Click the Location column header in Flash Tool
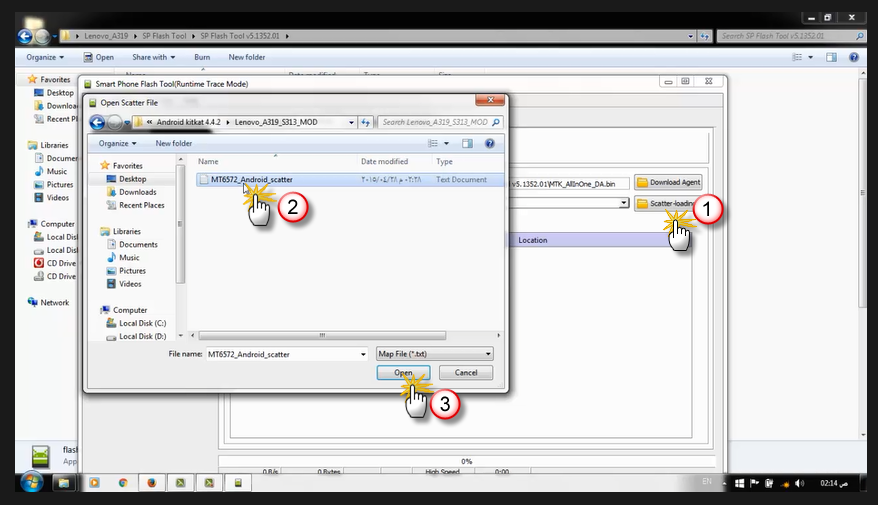The height and width of the screenshot is (505, 878). 533,240
